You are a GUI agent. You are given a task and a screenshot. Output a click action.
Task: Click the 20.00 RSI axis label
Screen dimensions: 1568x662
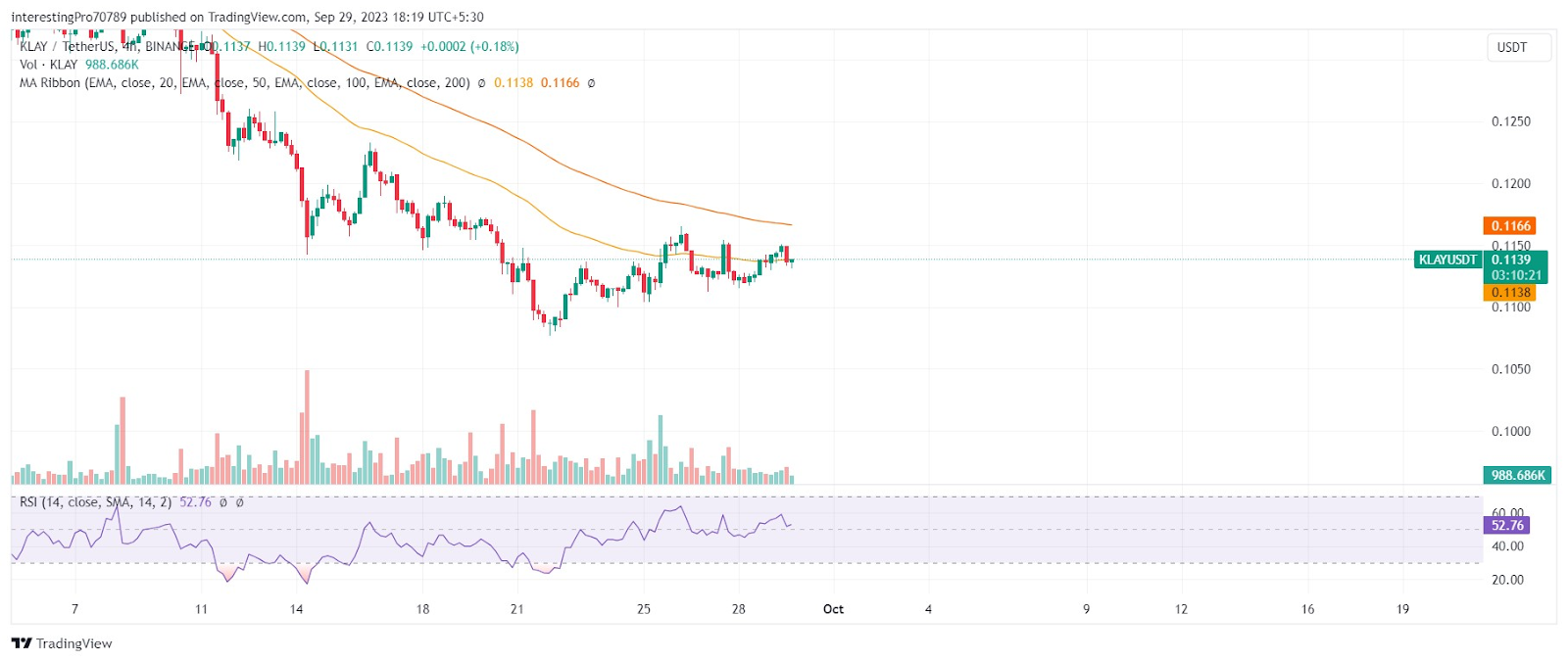click(1507, 580)
